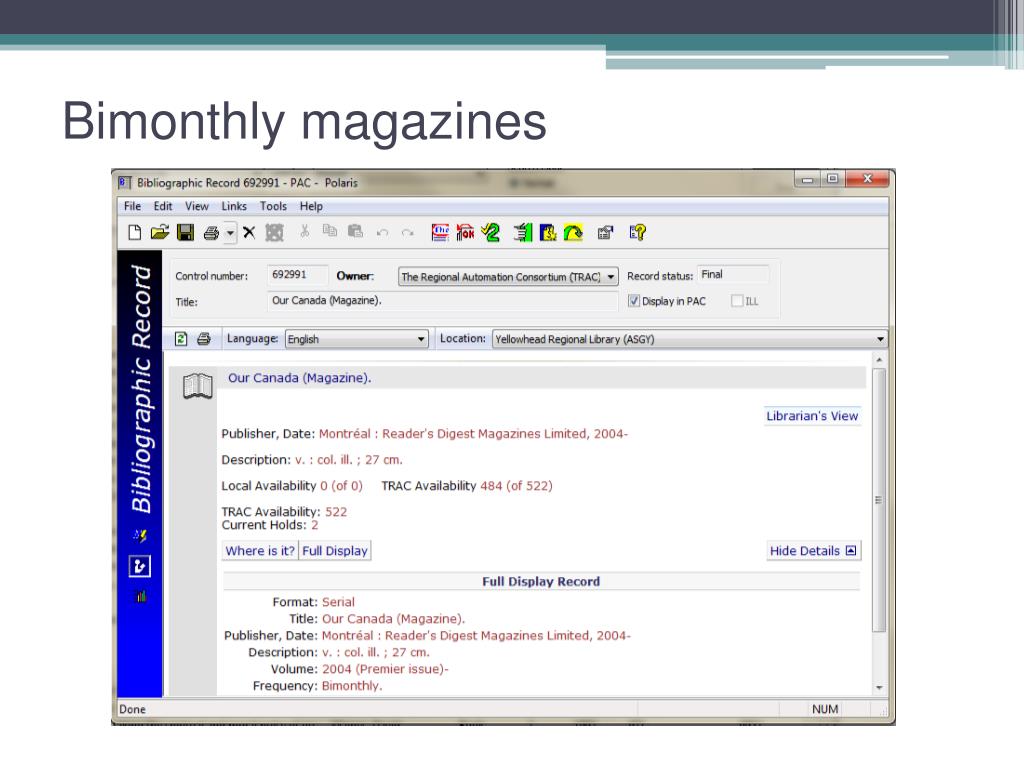Click the Done status bar text
Image resolution: width=1024 pixels, height=768 pixels.
(133, 709)
